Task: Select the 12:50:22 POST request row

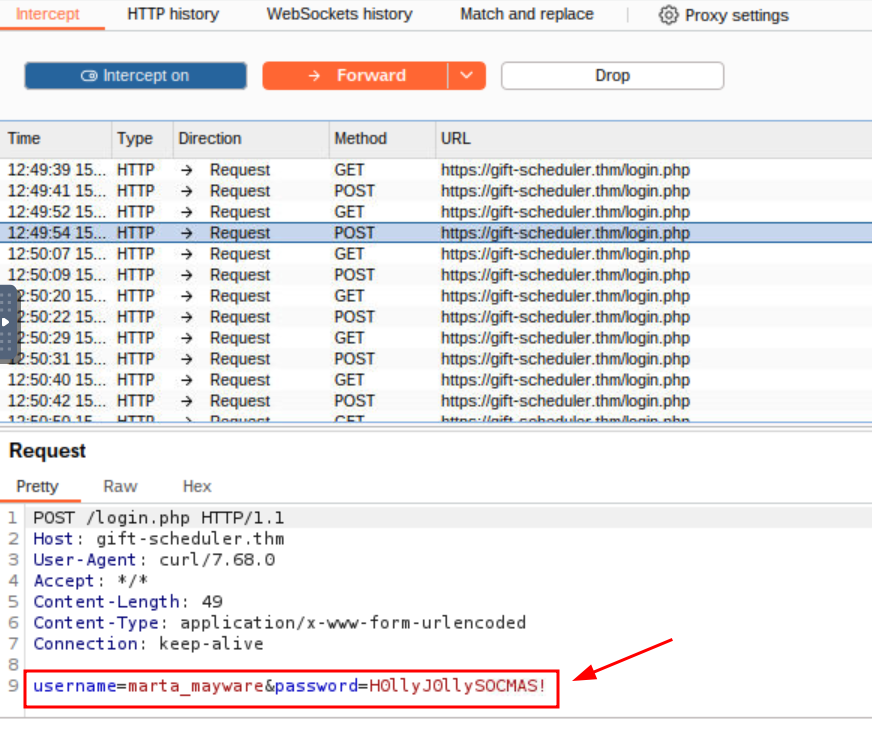Action: click(x=436, y=317)
